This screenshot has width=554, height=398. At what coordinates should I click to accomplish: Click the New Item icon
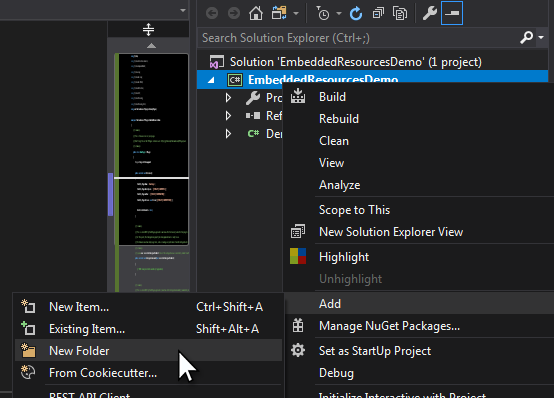tap(28, 306)
